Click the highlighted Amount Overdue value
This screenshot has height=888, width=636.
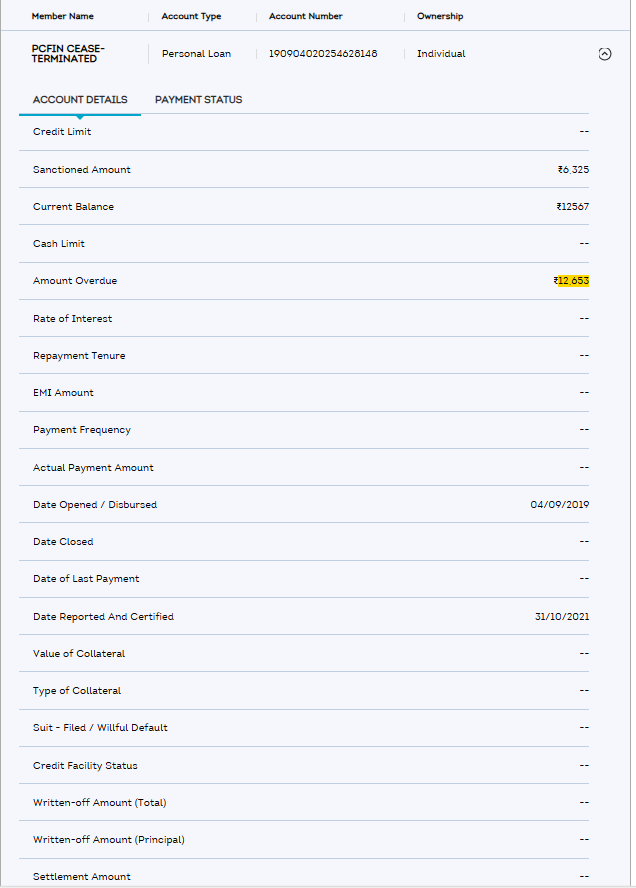572,282
